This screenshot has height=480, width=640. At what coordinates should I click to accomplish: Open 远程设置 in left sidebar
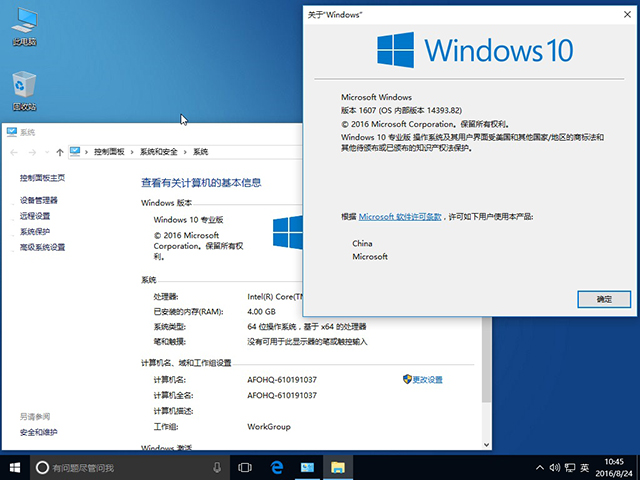pyautogui.click(x=35, y=216)
